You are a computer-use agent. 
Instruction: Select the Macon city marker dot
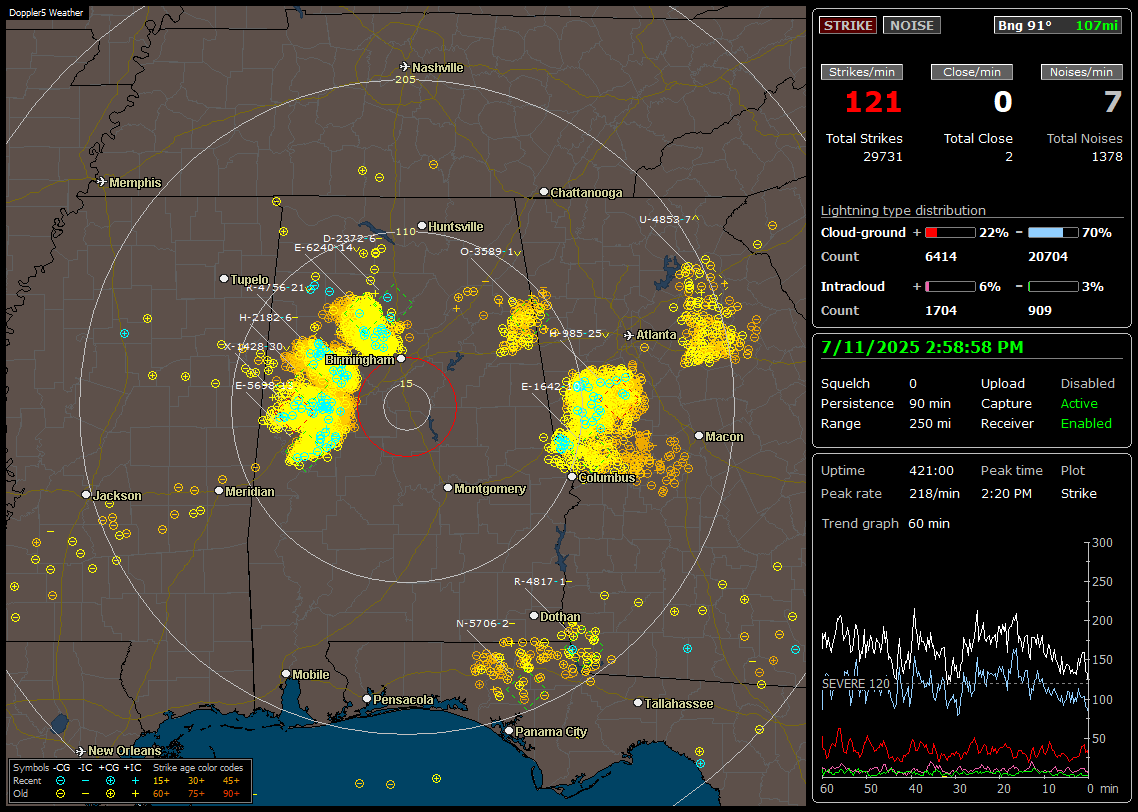[x=699, y=435]
